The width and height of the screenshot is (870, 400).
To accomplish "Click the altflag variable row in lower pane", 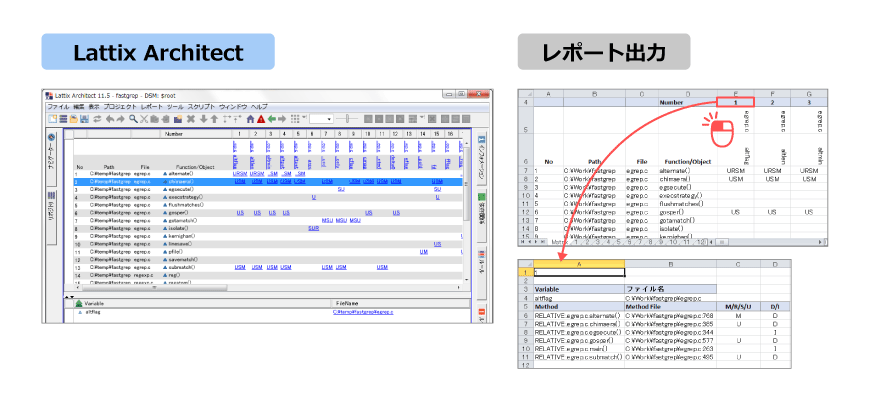I will click(266, 312).
